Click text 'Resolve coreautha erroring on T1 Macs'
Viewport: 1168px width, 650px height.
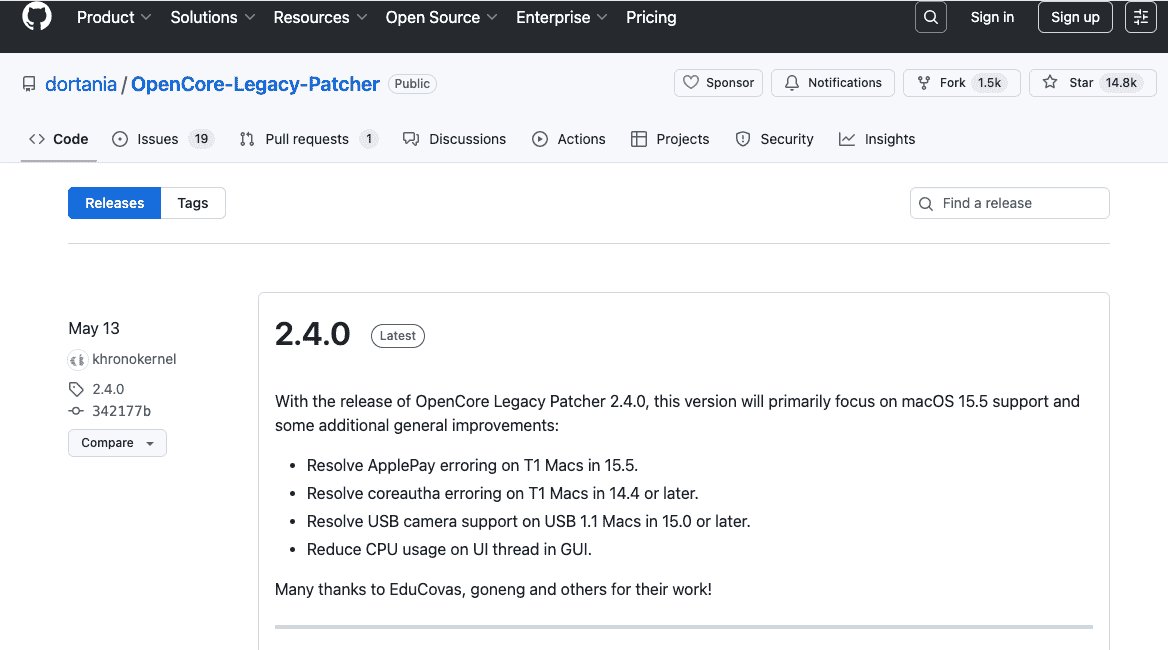click(x=448, y=493)
